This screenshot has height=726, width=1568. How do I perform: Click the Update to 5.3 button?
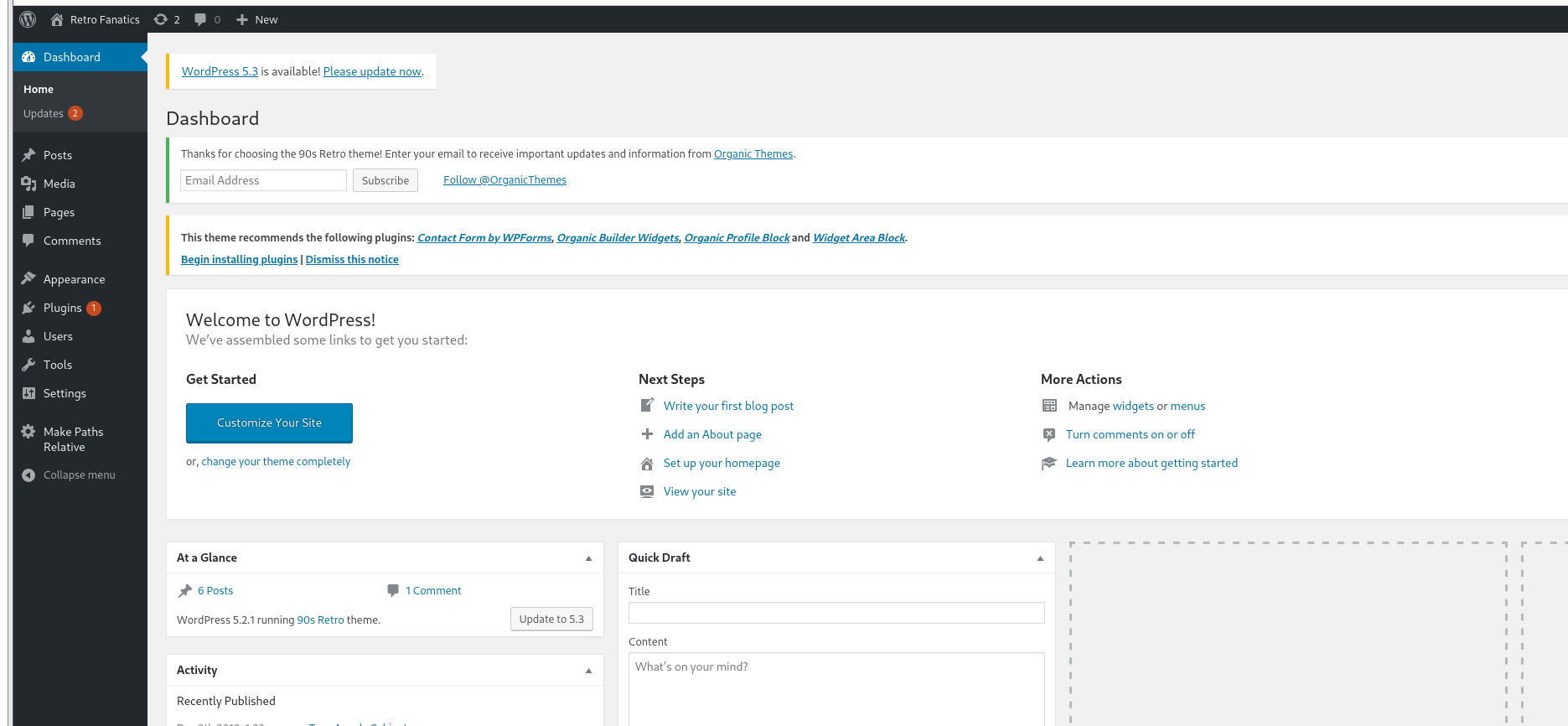click(551, 620)
